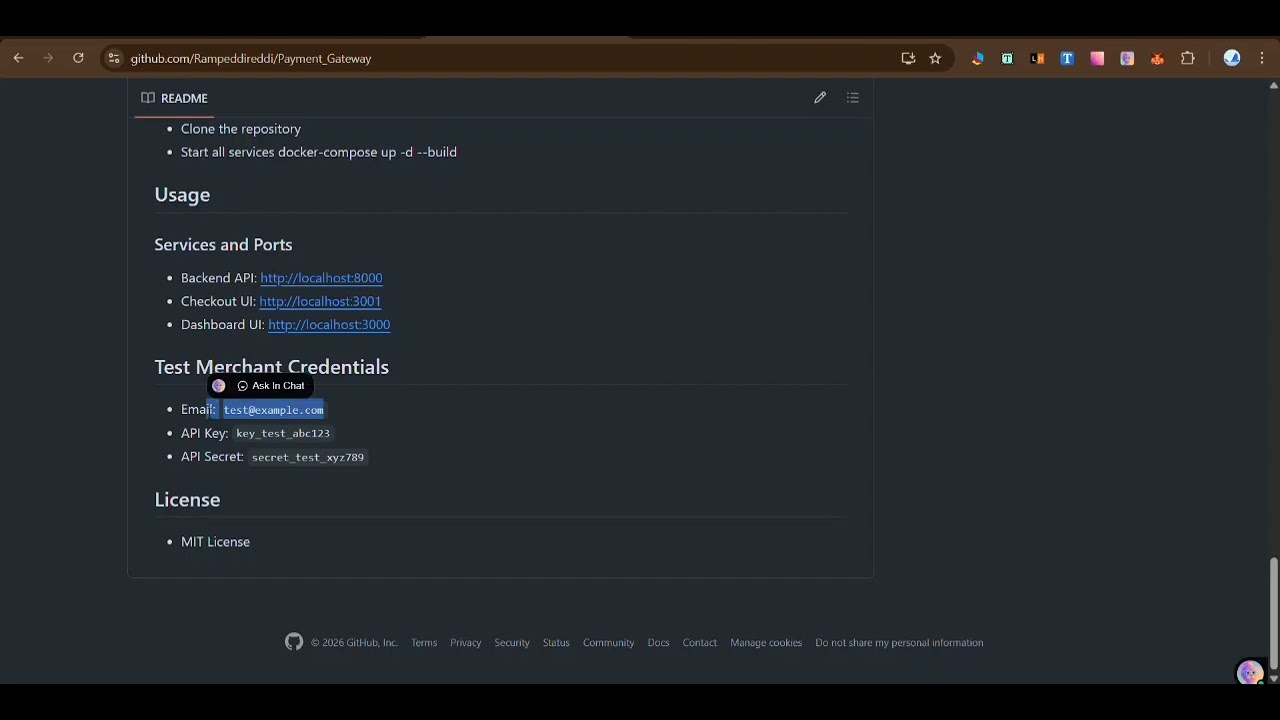The width and height of the screenshot is (1280, 720).
Task: Open the blue T extension icon
Action: coord(1067,59)
